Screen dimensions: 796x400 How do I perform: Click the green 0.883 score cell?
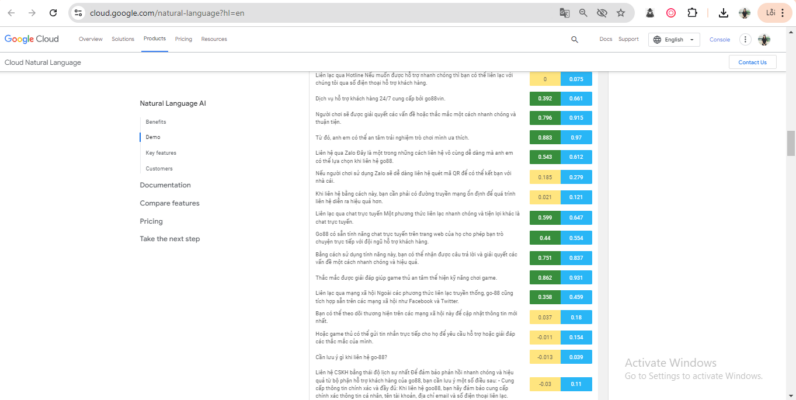(x=545, y=137)
